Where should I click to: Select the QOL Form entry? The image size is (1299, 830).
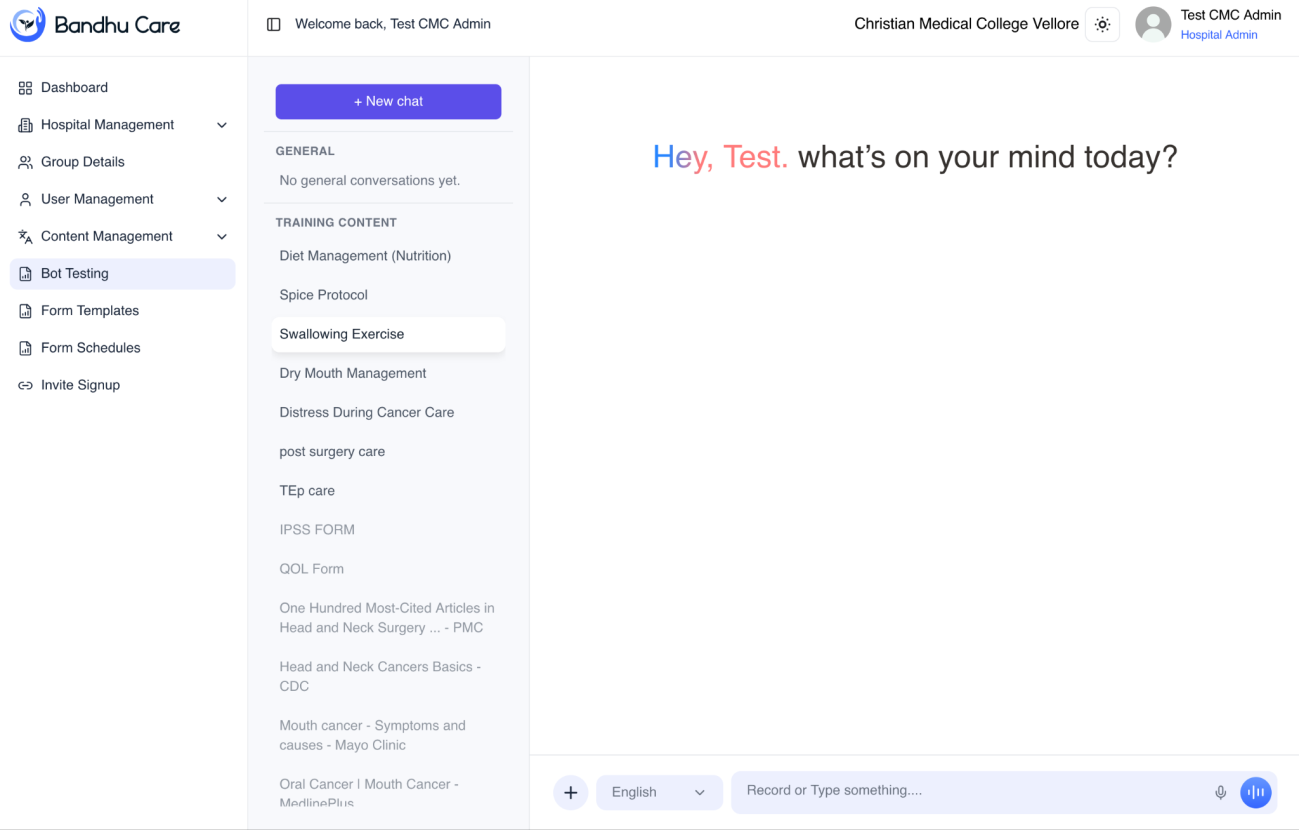(x=388, y=569)
